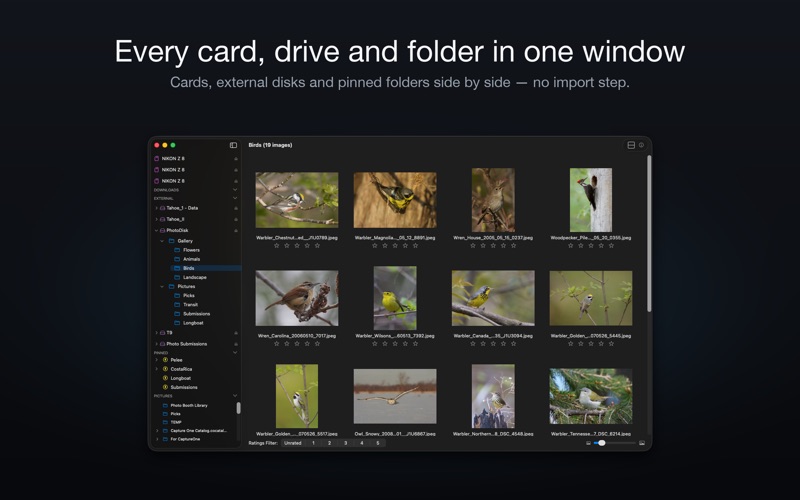Select the Birds folder in Gallery

[x=206, y=268]
